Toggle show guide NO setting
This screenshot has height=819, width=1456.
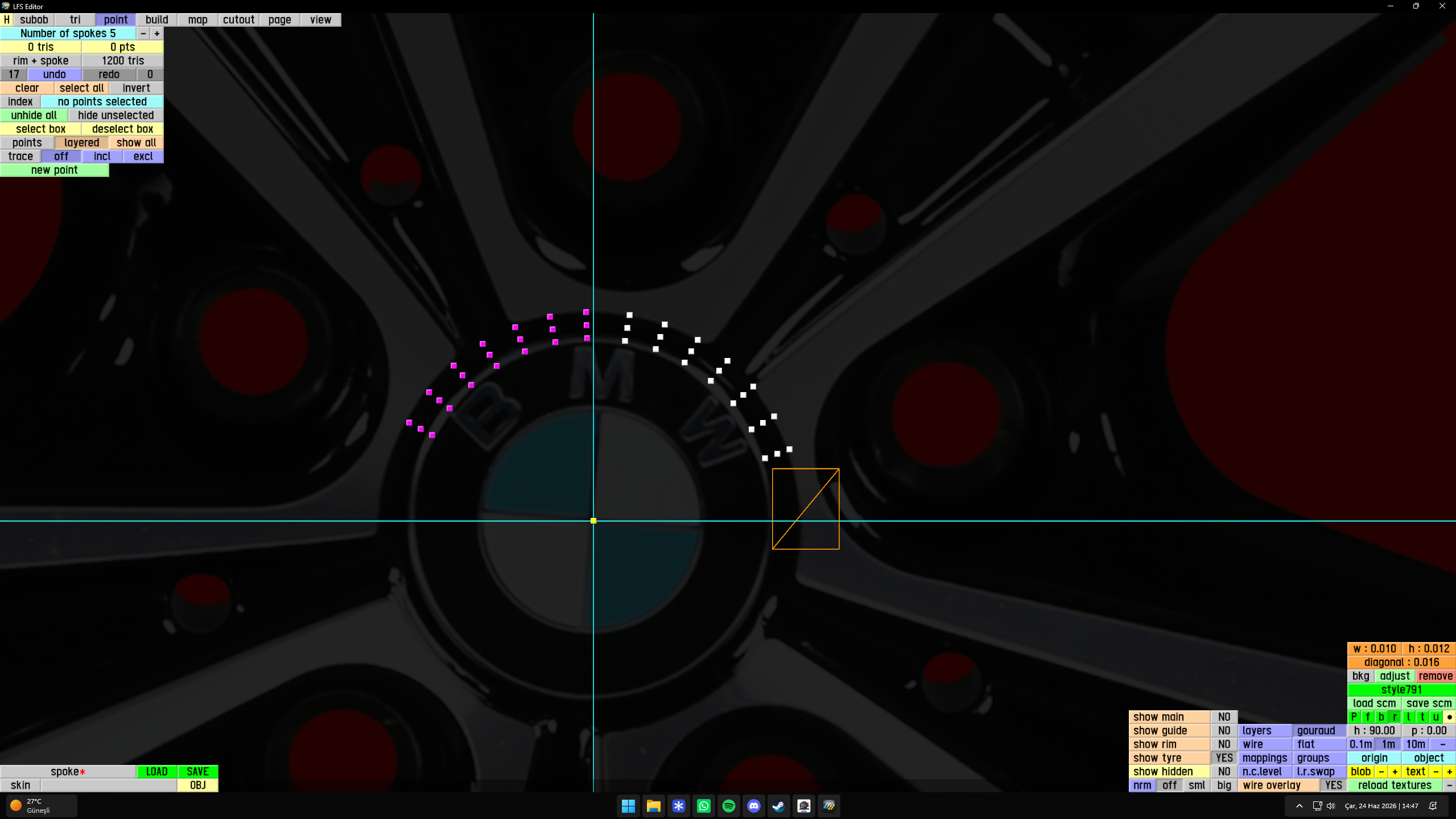coord(1224,731)
